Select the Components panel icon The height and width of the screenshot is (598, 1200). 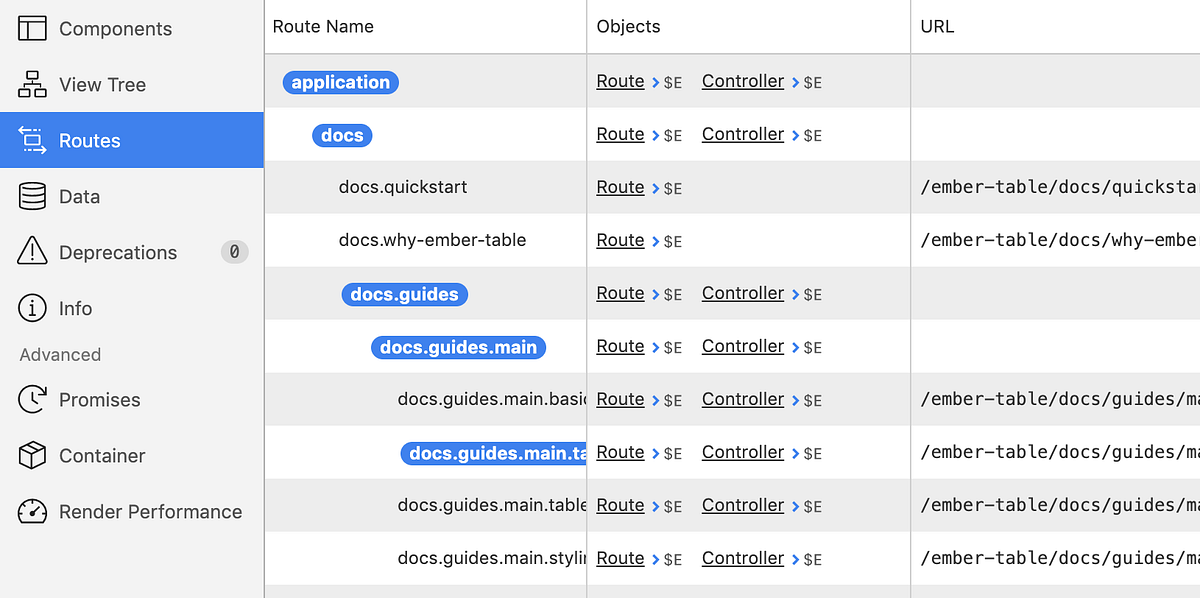click(31, 28)
